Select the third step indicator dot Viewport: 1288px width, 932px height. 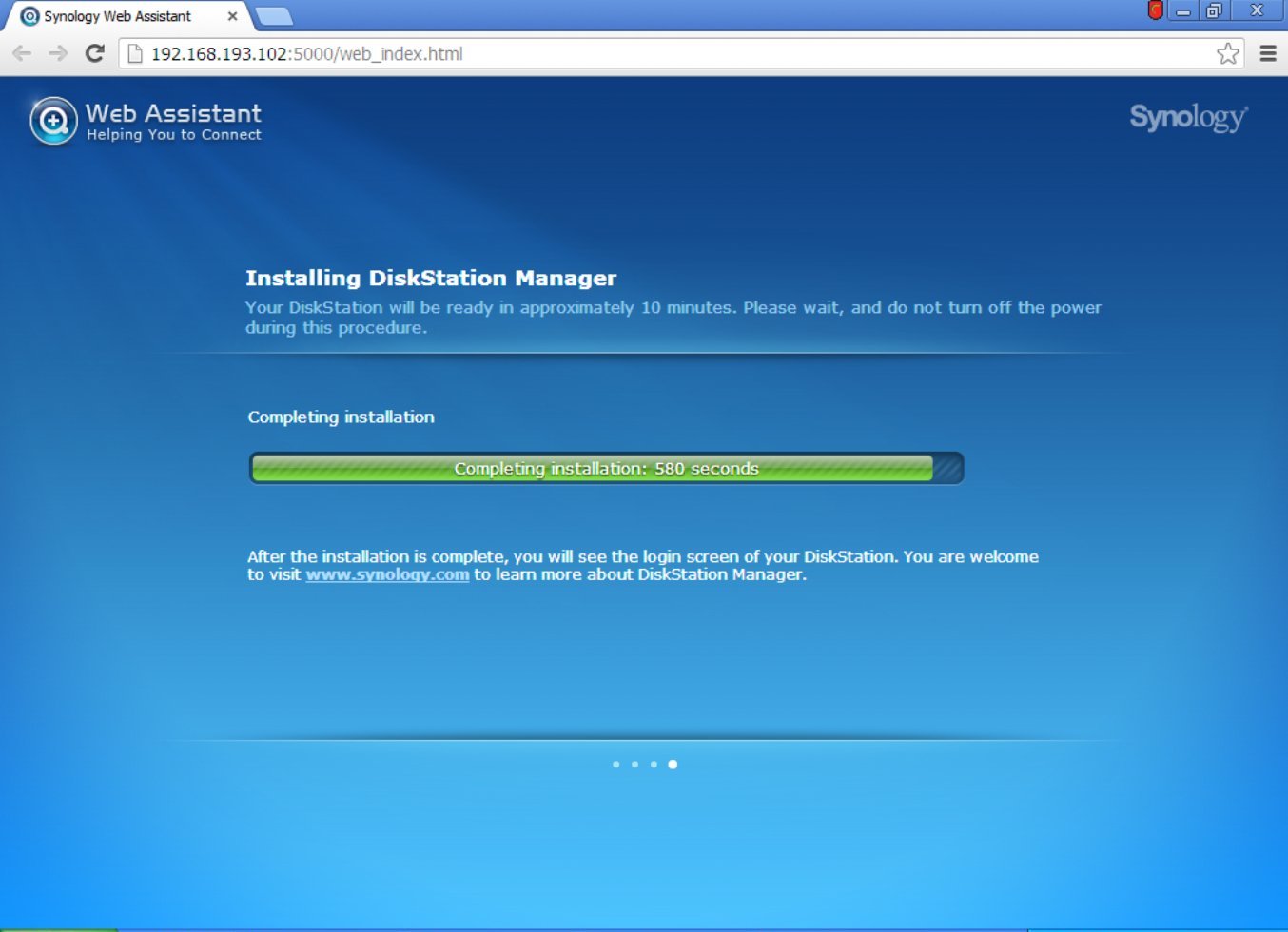click(x=654, y=764)
